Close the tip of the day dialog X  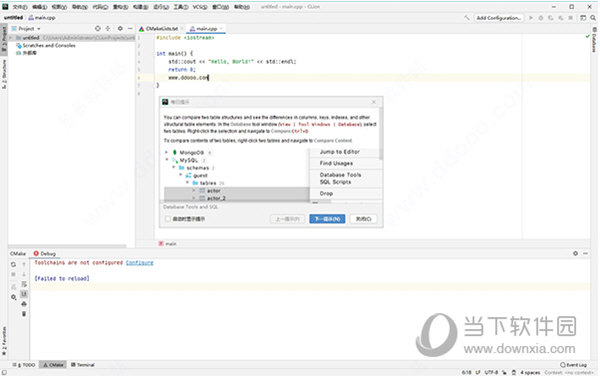[374, 102]
